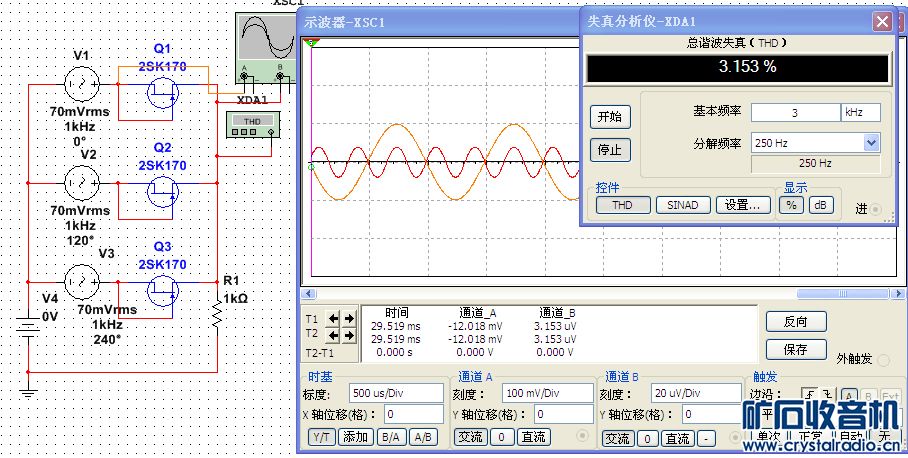Image resolution: width=908 pixels, height=458 pixels.
Task: Click 开始 (Start) in distortion analyzer
Action: 610,117
